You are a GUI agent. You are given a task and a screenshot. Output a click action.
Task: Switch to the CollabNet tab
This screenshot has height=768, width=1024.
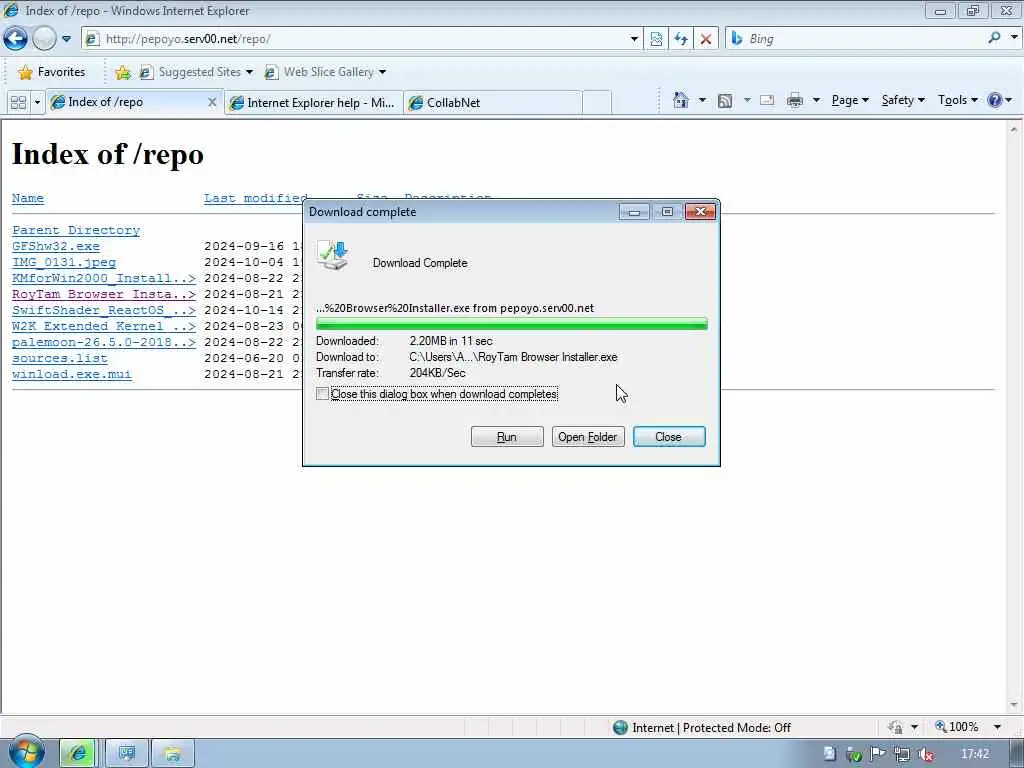click(492, 103)
